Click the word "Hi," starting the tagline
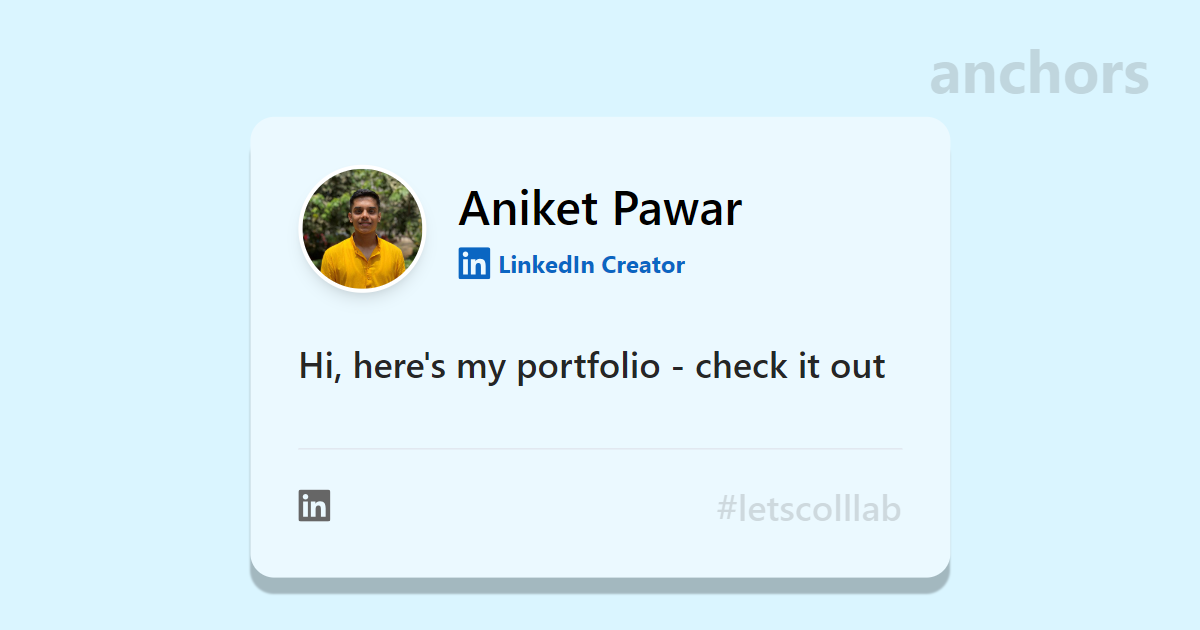This screenshot has height=630, width=1200. click(320, 367)
